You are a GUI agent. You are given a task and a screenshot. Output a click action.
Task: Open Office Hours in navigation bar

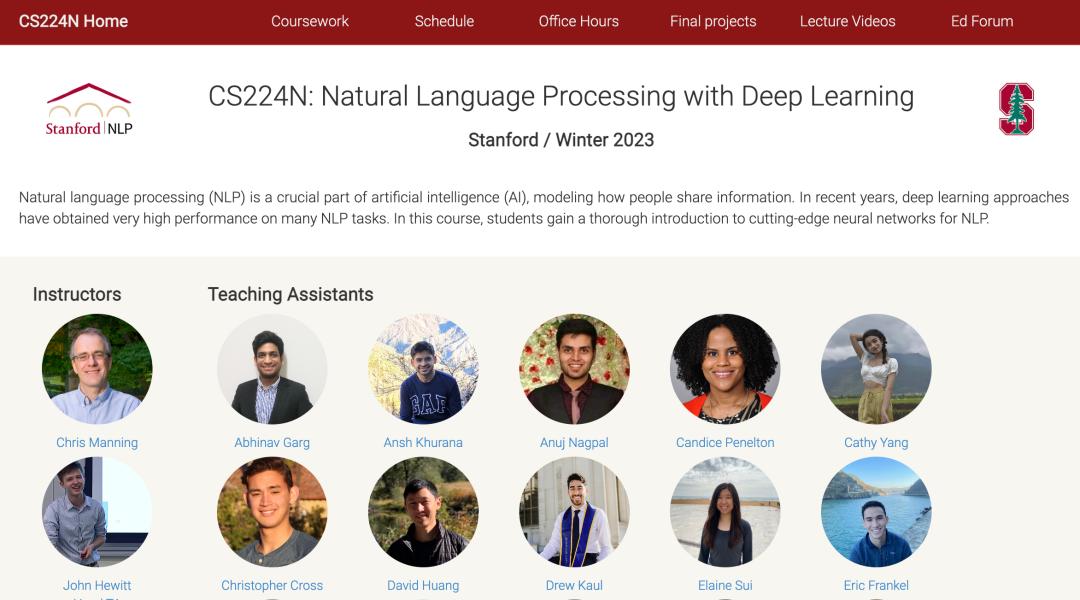579,21
